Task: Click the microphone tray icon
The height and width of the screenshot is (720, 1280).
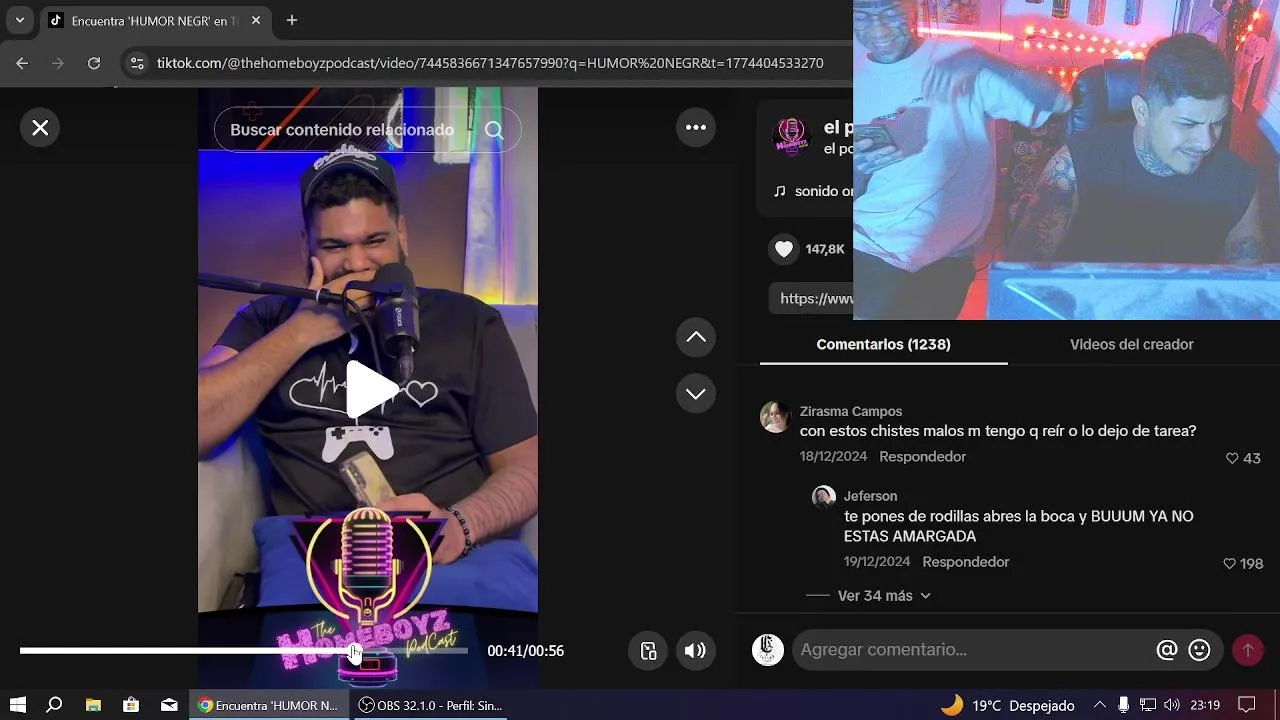Action: point(1124,705)
